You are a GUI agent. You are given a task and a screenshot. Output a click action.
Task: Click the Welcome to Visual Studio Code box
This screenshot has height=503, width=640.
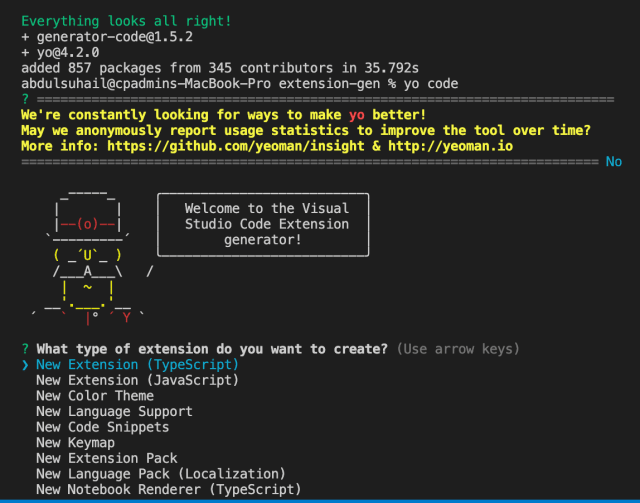pyautogui.click(x=263, y=225)
